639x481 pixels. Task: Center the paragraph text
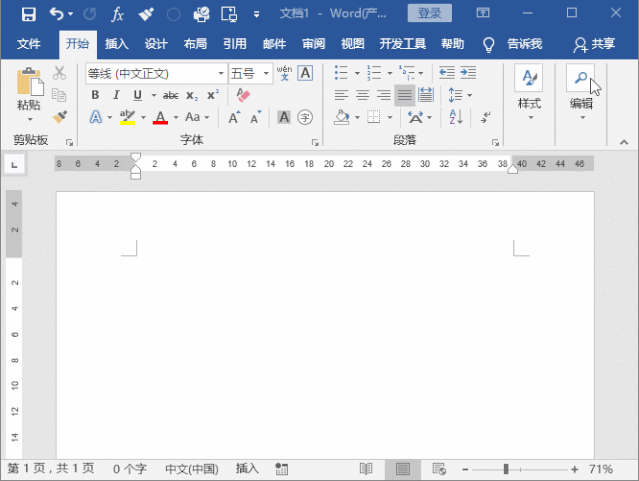[362, 95]
